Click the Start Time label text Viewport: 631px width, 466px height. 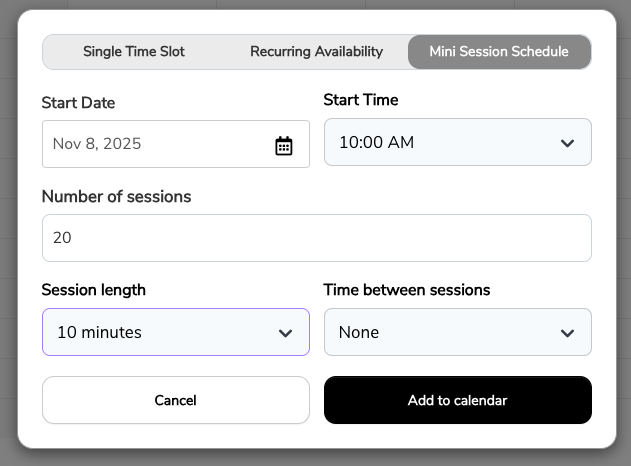pos(361,100)
